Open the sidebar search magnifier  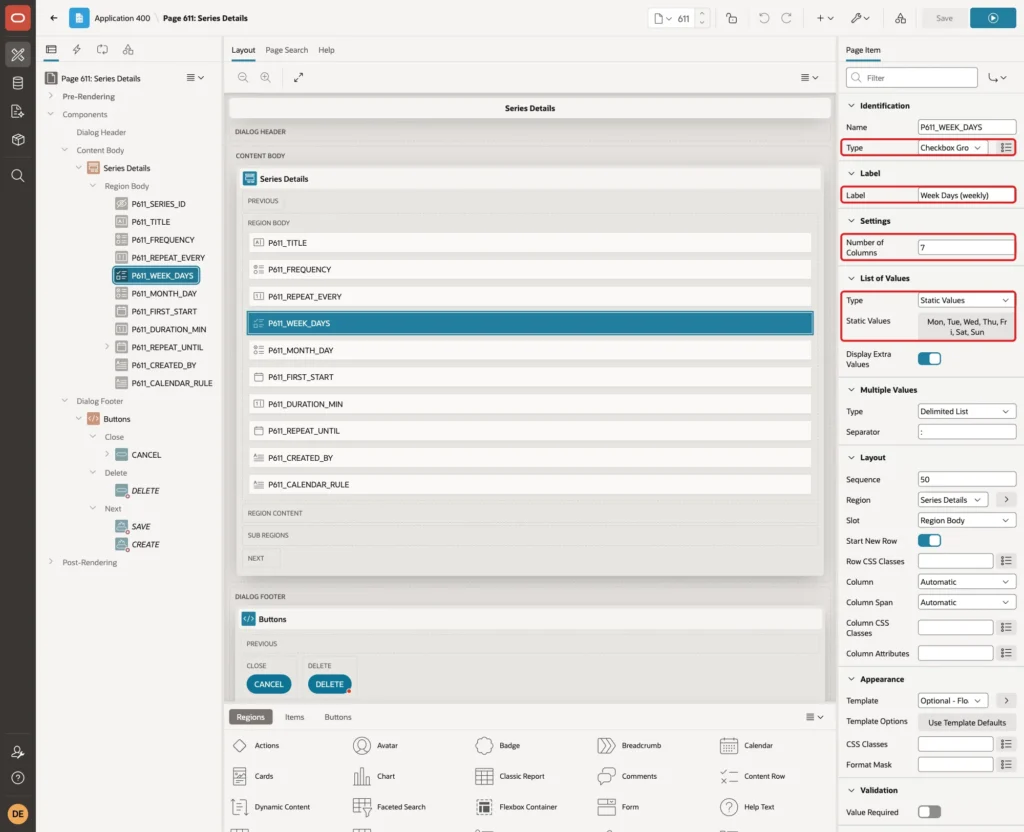18,176
